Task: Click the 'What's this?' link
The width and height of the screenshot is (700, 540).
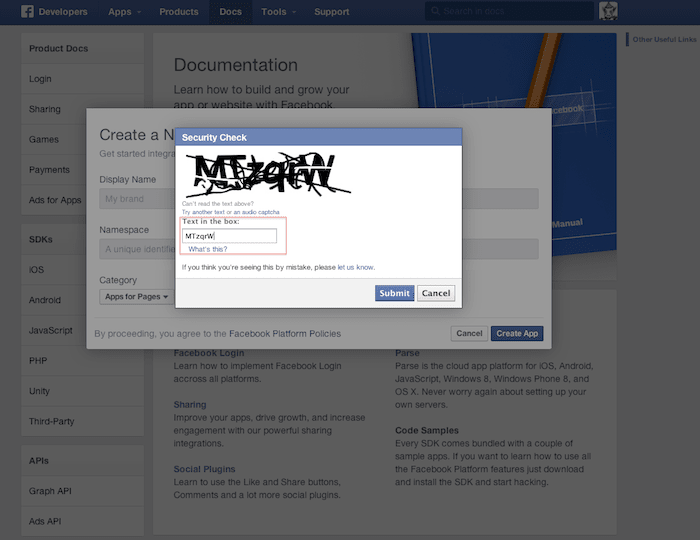Action: click(207, 249)
